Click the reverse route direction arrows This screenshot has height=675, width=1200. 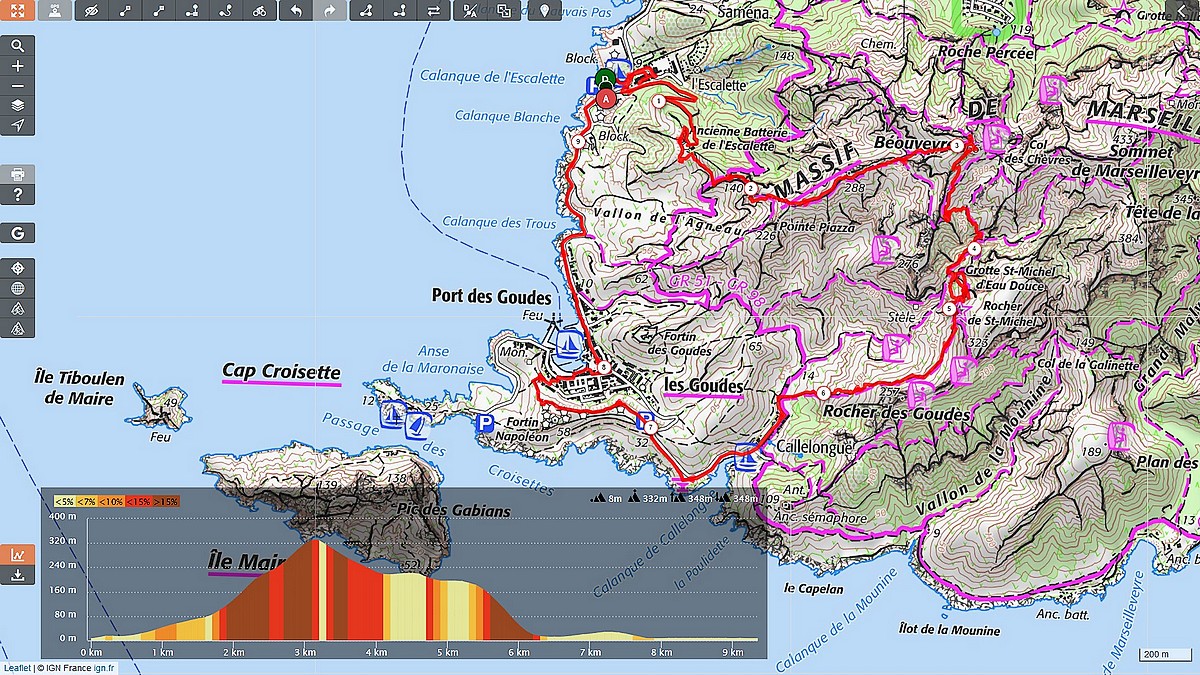click(433, 11)
